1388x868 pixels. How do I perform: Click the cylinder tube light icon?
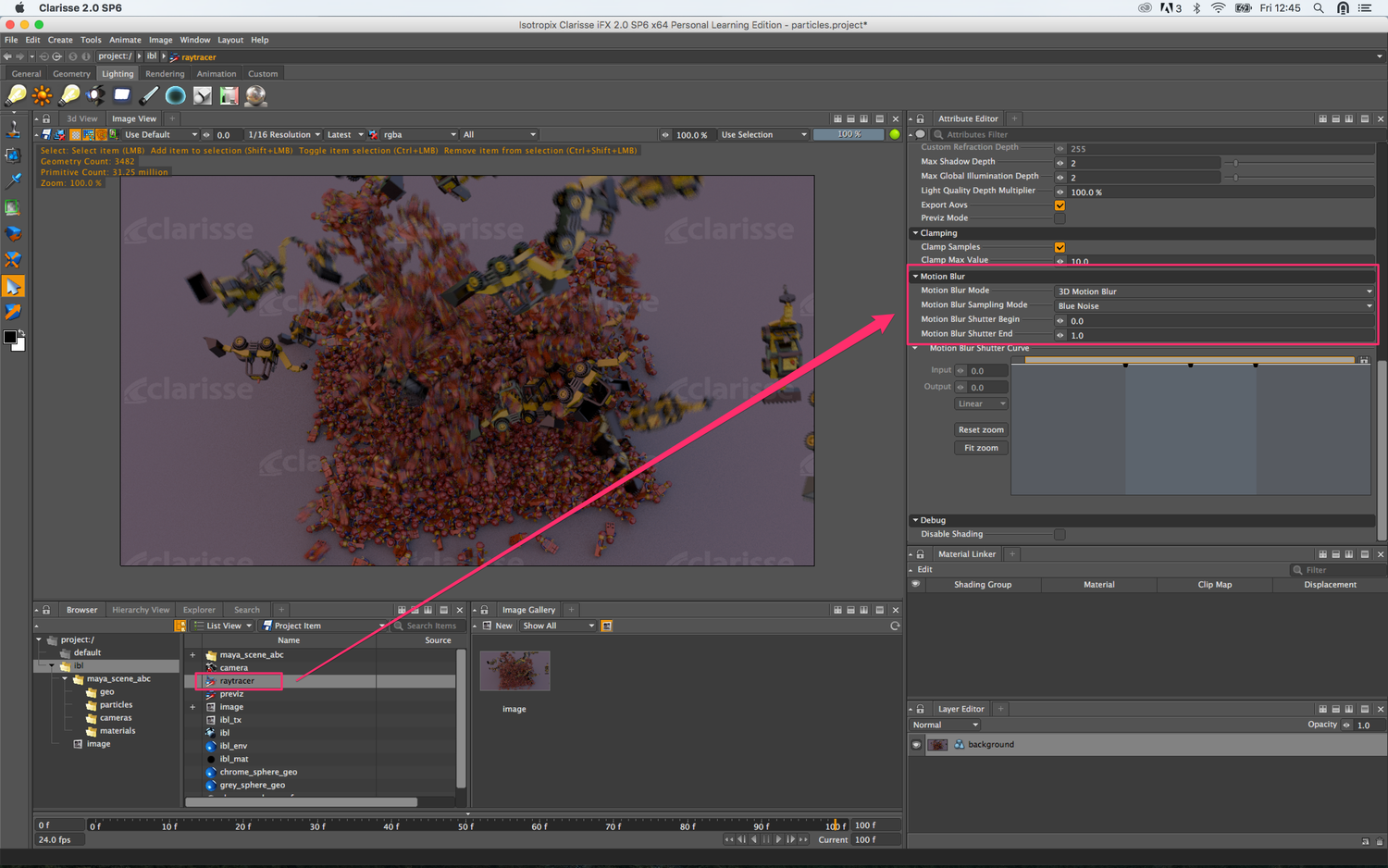(x=149, y=95)
